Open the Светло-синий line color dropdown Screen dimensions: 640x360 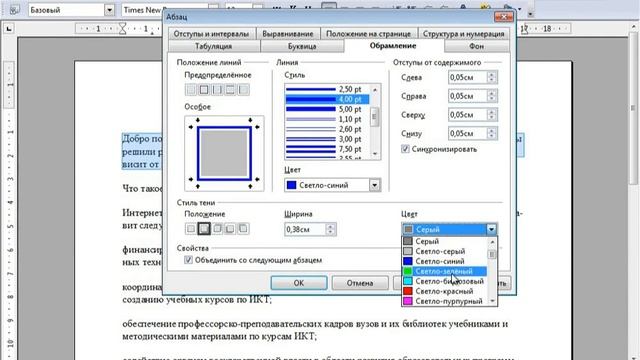(x=374, y=185)
